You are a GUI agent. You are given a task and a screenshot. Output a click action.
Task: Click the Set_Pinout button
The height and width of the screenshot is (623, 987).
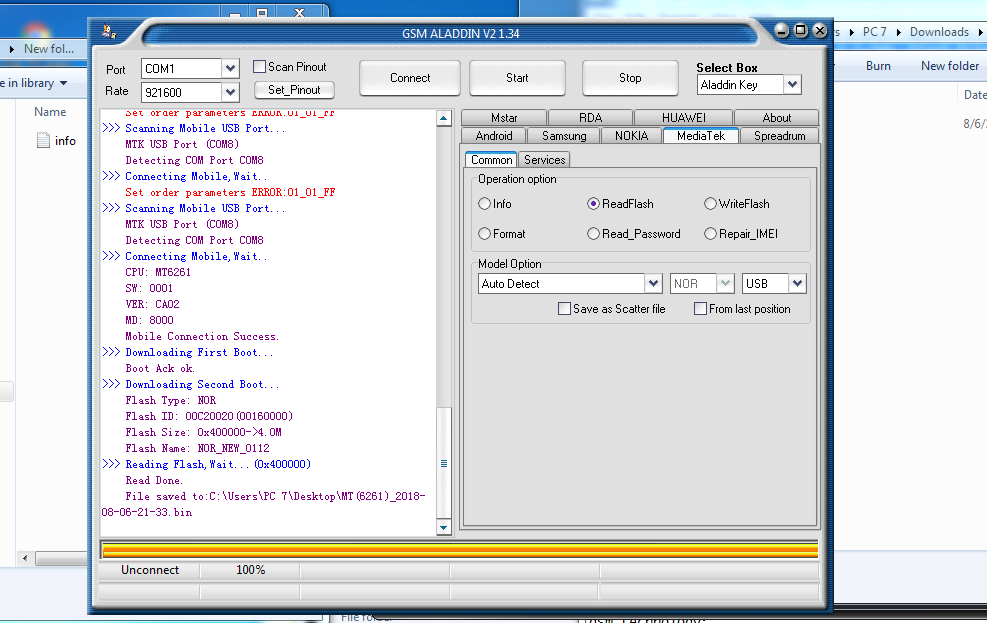[294, 90]
